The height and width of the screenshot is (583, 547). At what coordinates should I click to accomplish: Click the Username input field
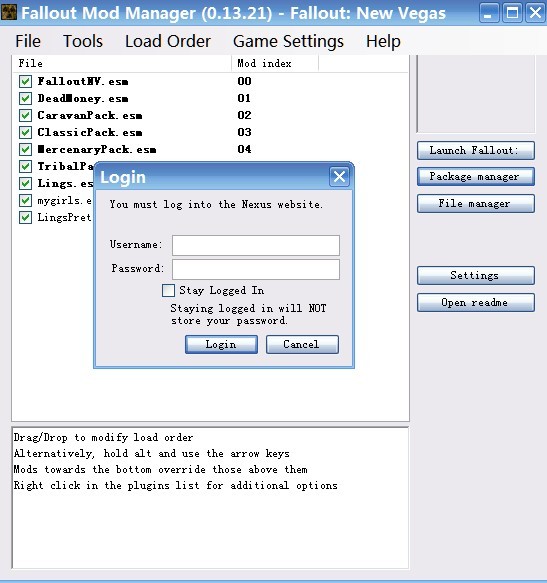click(256, 245)
